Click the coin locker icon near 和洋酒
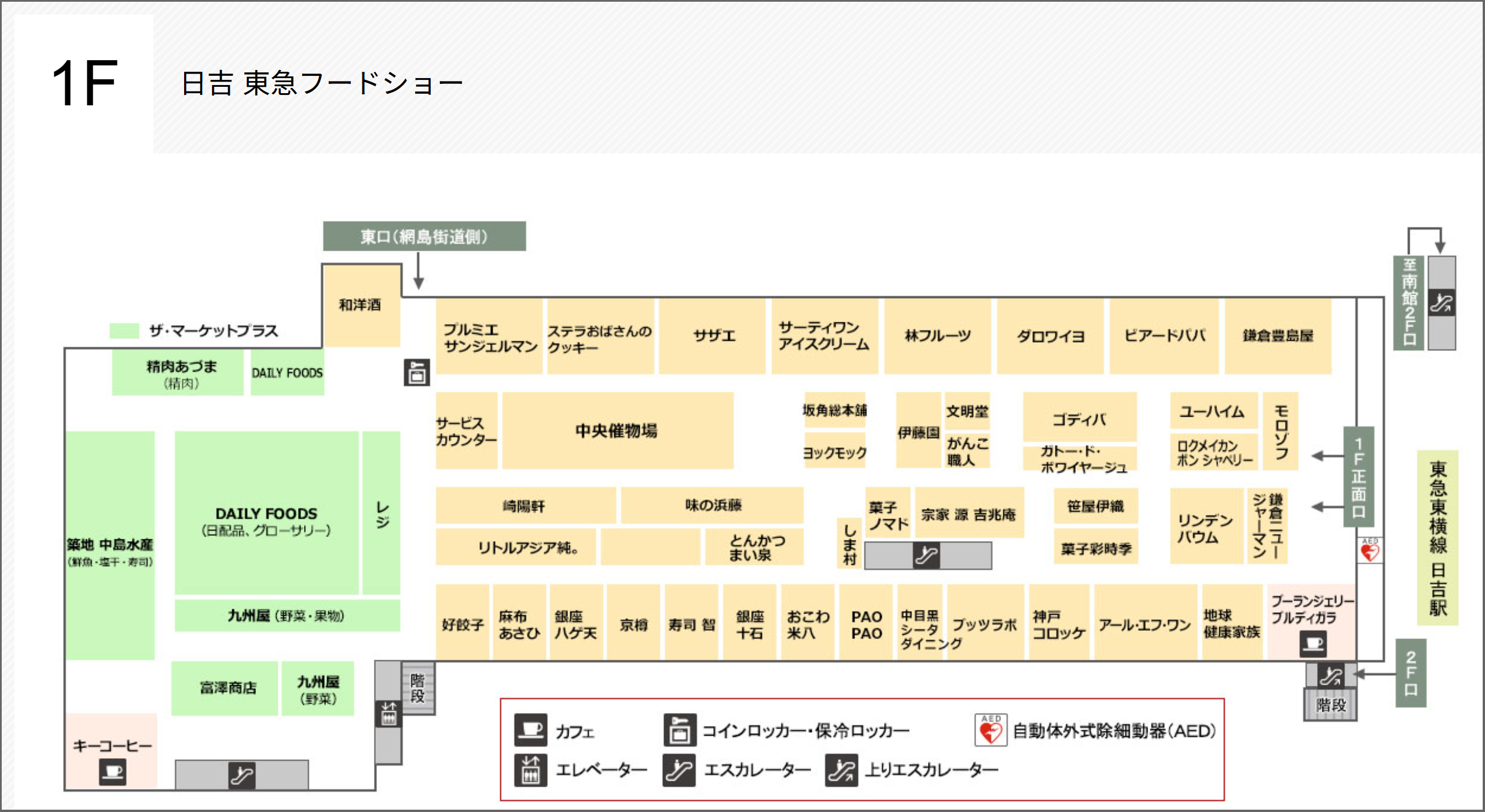This screenshot has height=812, width=1485. tap(416, 373)
